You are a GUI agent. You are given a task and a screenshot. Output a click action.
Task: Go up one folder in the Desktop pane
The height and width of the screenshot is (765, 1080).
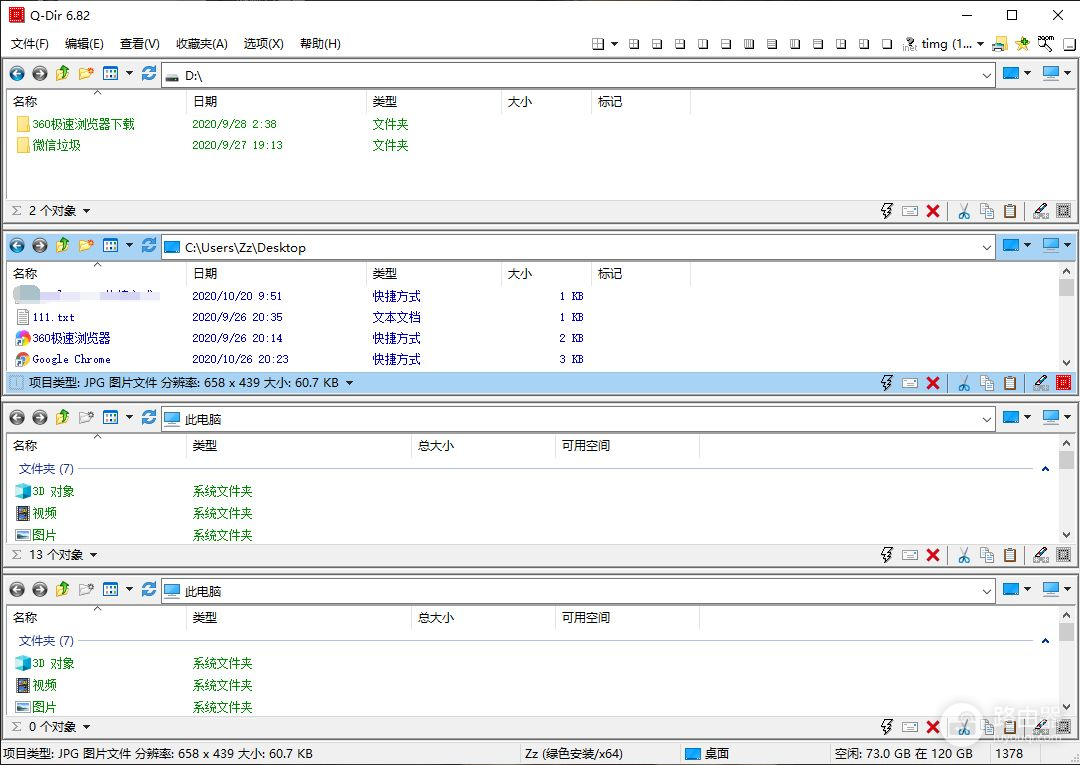click(x=63, y=246)
